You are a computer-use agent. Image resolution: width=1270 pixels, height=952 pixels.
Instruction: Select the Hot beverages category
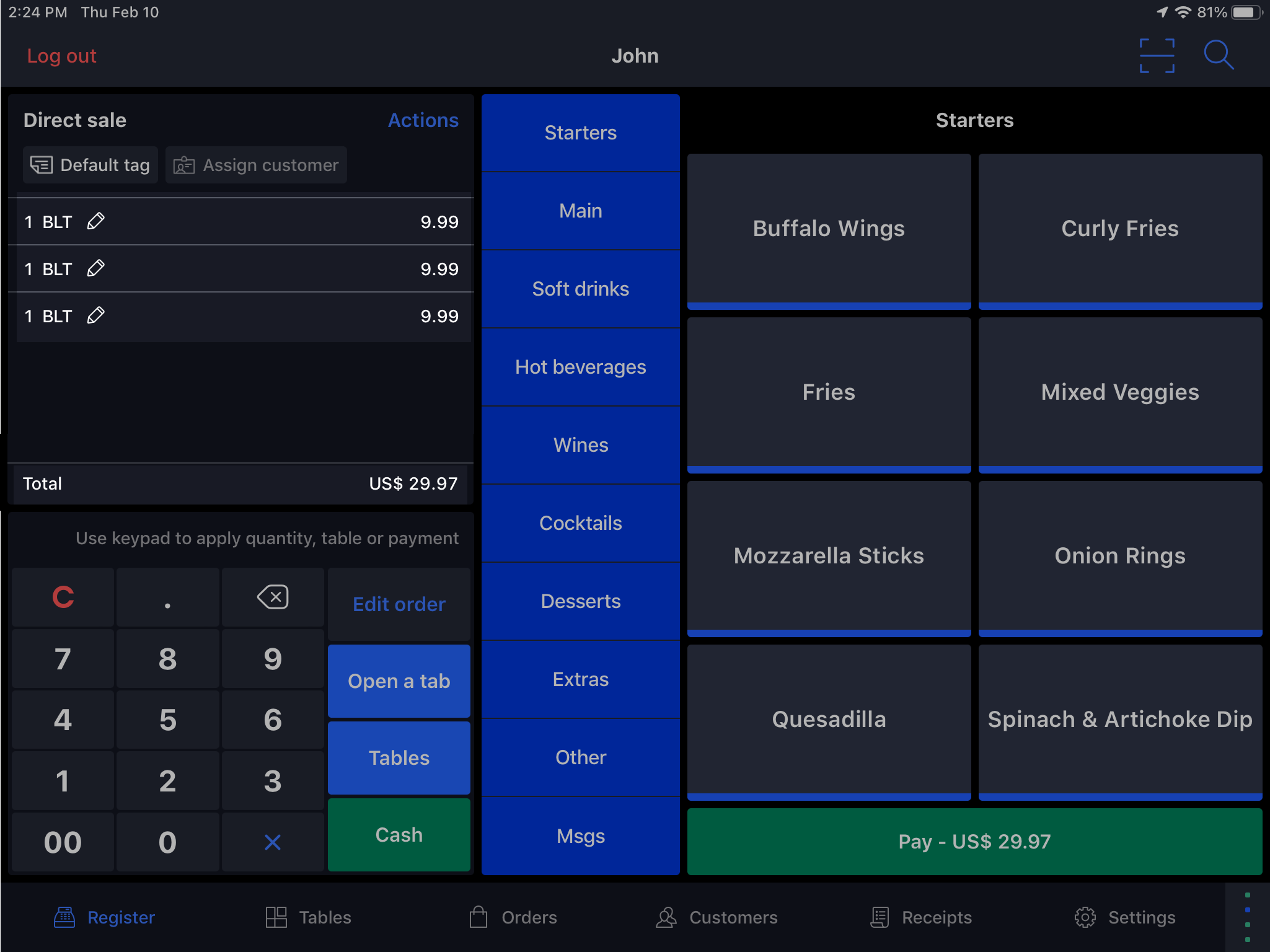580,367
